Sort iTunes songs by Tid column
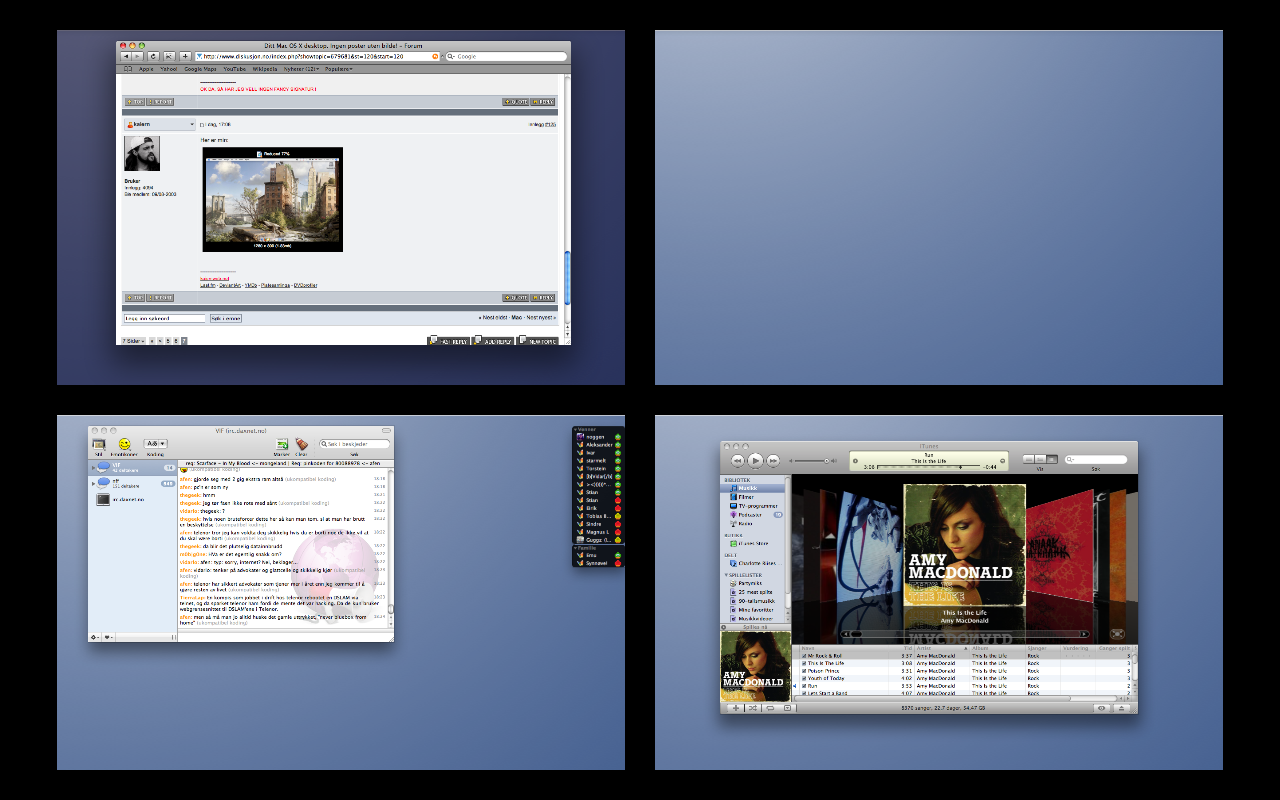The width and height of the screenshot is (1280, 800). [901, 648]
